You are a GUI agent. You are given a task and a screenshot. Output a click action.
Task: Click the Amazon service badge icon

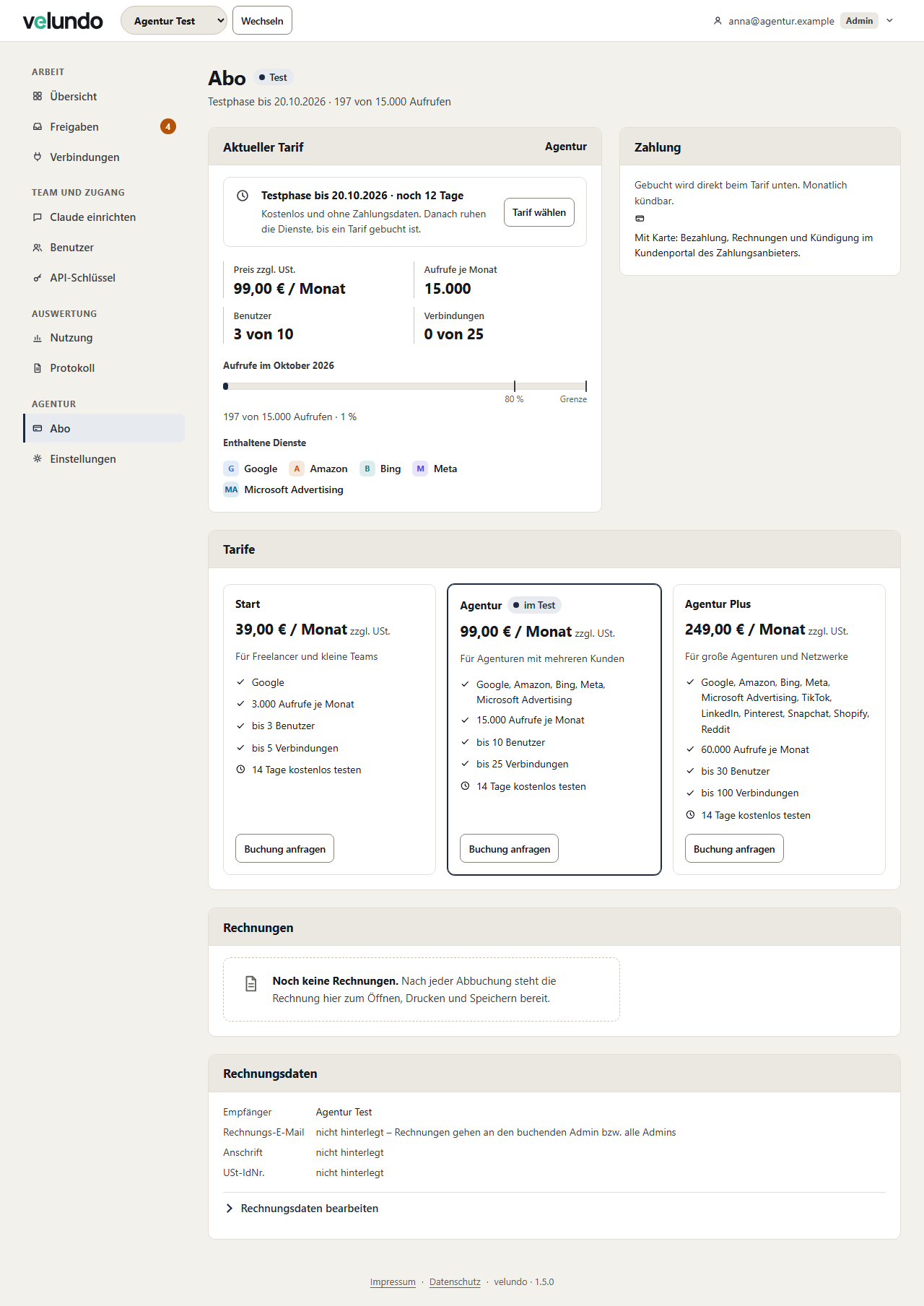(297, 469)
